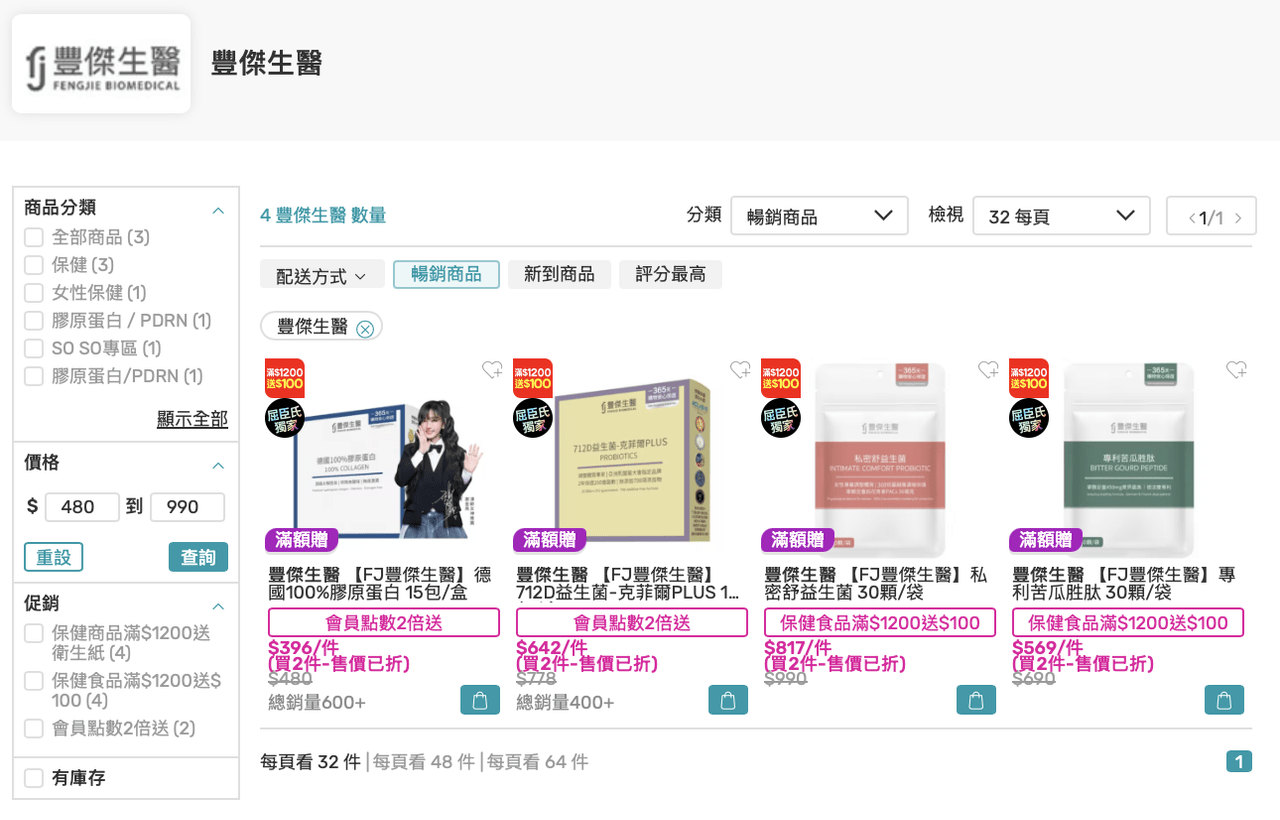The image size is (1280, 820).
Task: Collapse the 價格 filter section
Action: click(x=218, y=465)
